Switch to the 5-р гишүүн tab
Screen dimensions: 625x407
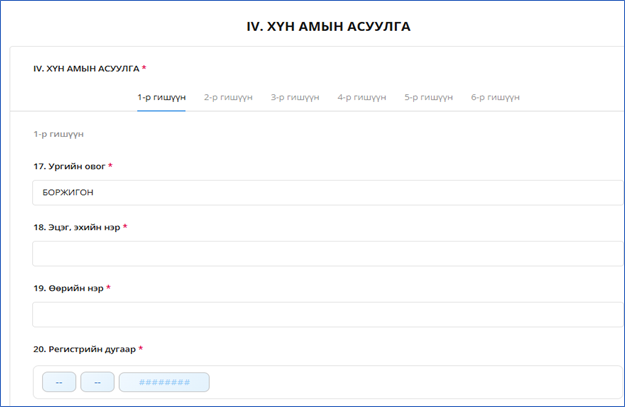[428, 97]
